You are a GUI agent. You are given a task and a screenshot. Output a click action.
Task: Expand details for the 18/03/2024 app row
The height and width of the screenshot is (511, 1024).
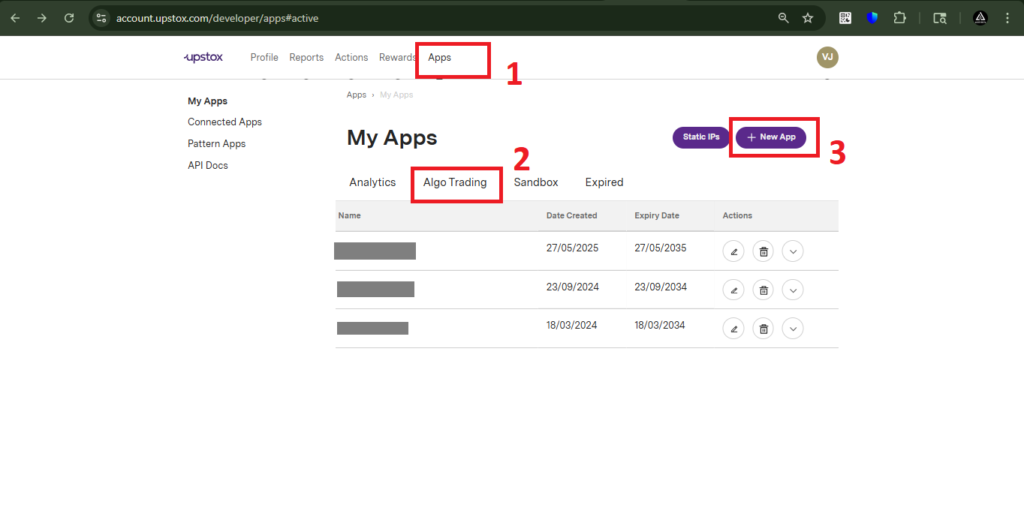(x=793, y=328)
